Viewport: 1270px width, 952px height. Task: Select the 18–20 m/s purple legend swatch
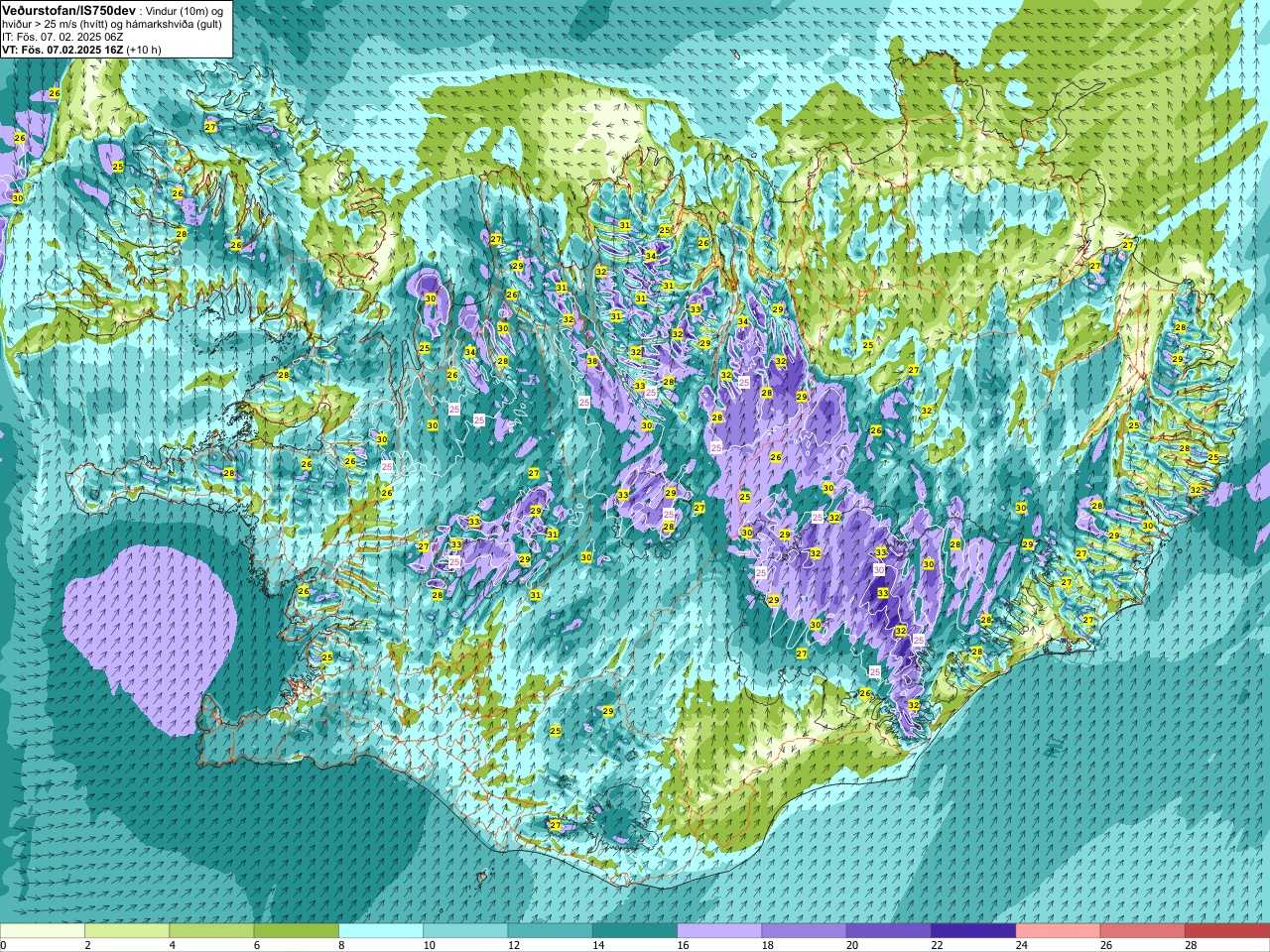tap(805, 931)
